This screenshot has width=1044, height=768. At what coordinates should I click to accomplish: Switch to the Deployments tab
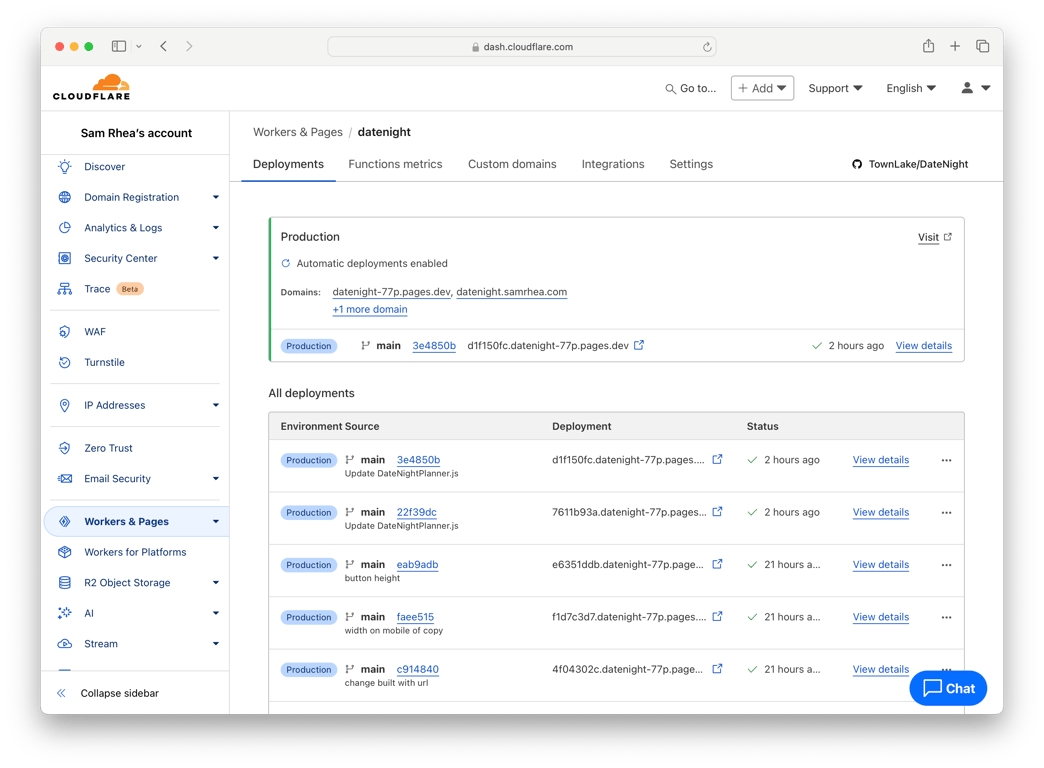click(x=288, y=164)
